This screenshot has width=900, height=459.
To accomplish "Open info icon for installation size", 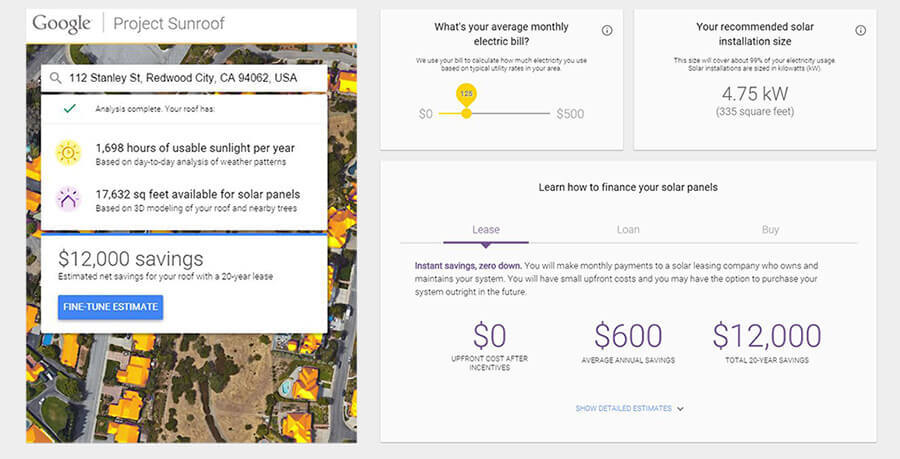I will [860, 31].
